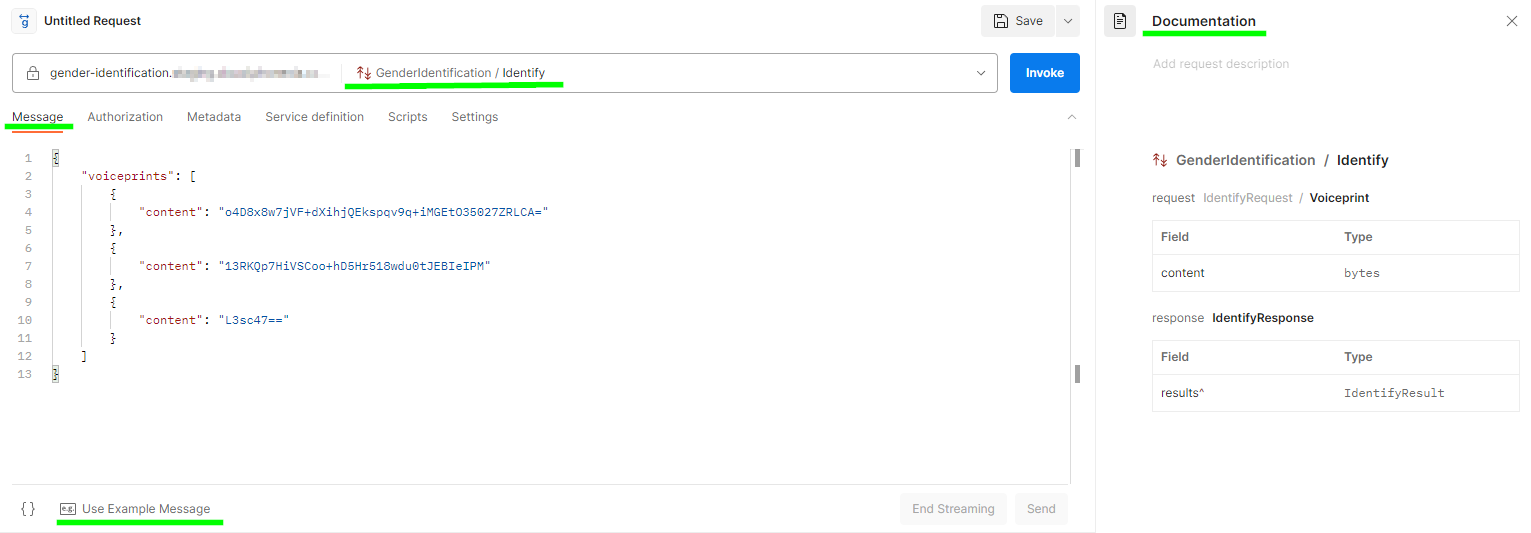This screenshot has height=533, width=1531.
Task: Click the gRPC request icon beside Untitled Request
Action: coord(23,21)
